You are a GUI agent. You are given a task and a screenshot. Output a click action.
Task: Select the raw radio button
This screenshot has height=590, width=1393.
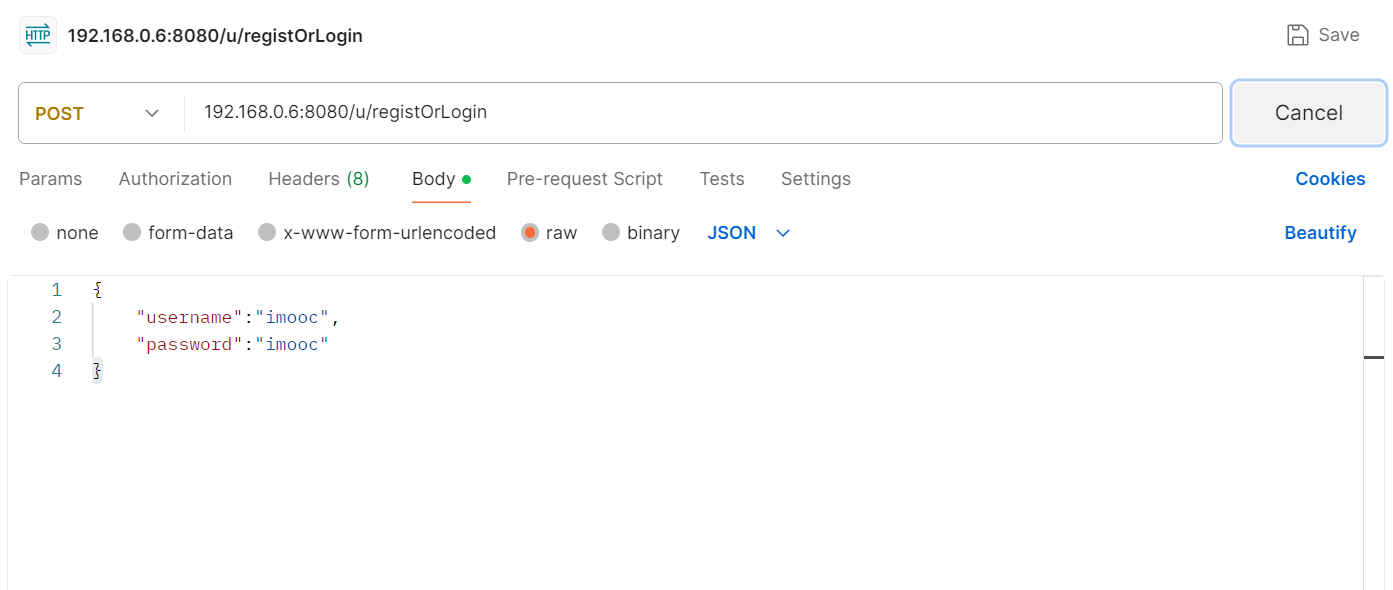click(x=530, y=233)
